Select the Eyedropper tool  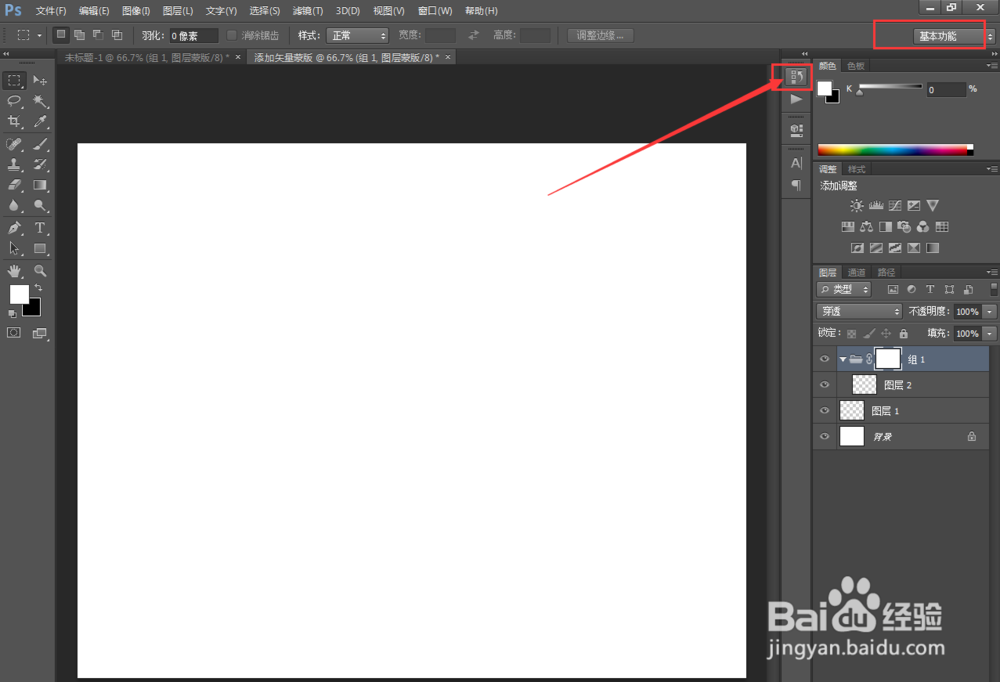[40, 121]
